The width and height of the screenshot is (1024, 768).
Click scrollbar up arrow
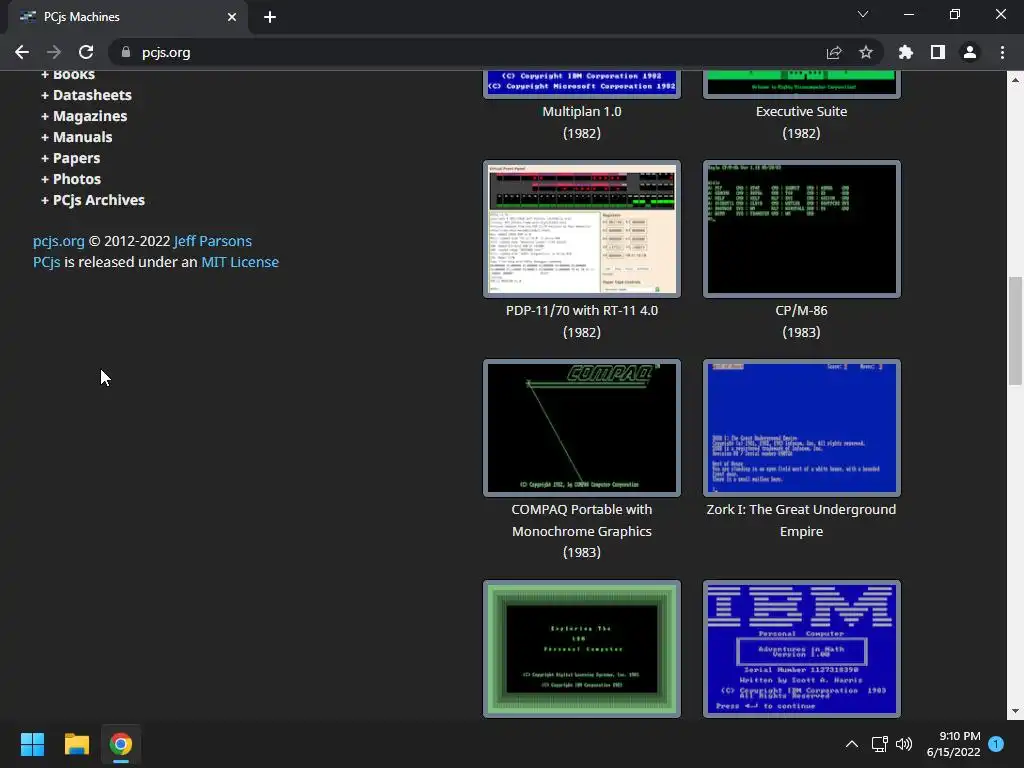click(1015, 80)
